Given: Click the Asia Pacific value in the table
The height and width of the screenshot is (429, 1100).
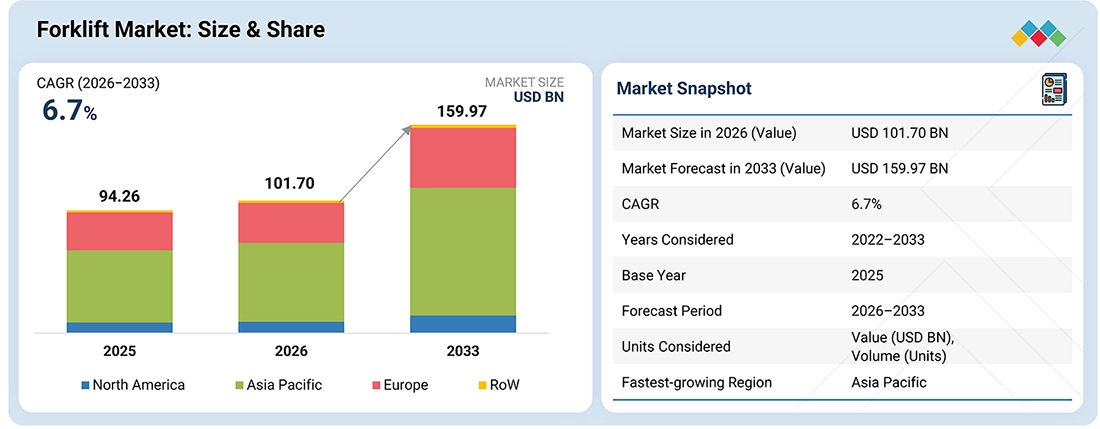Looking at the screenshot, I should (x=889, y=382).
